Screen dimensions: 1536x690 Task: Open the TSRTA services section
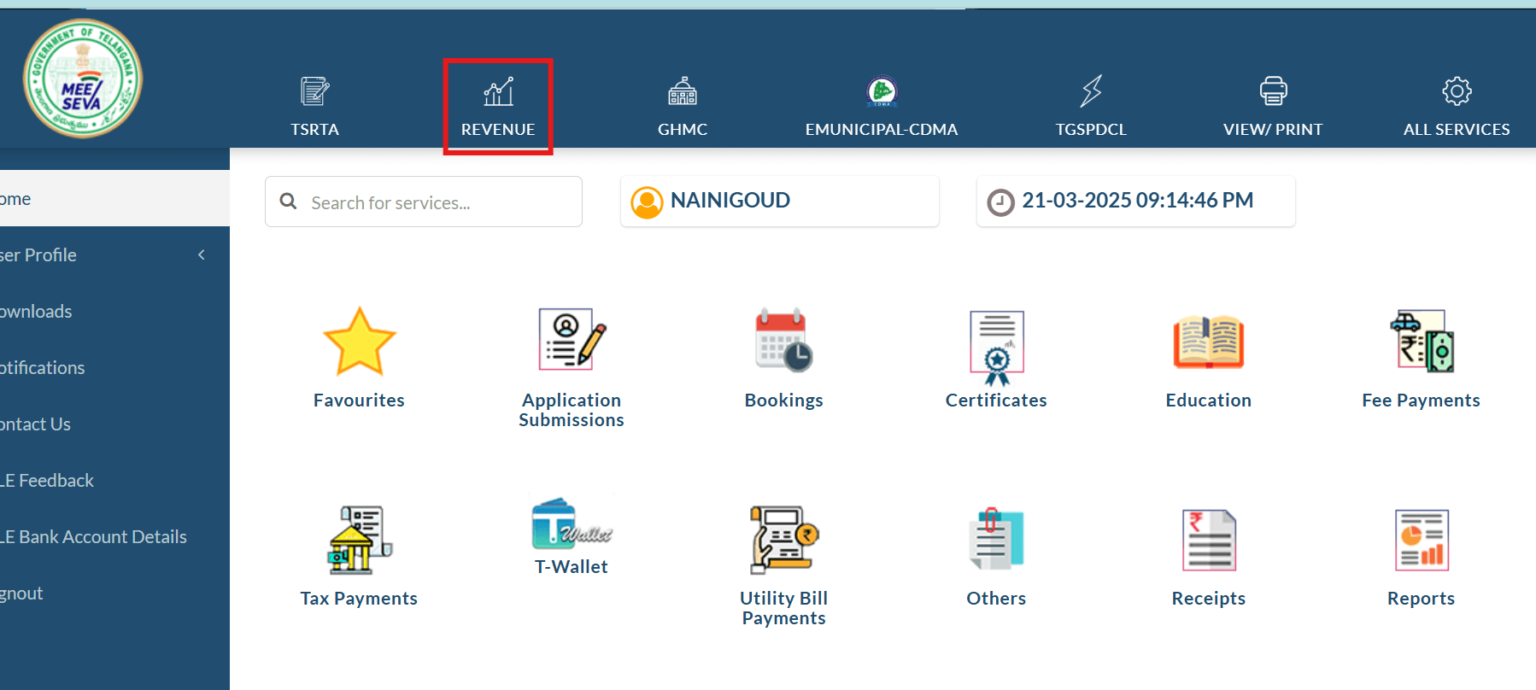[x=314, y=105]
